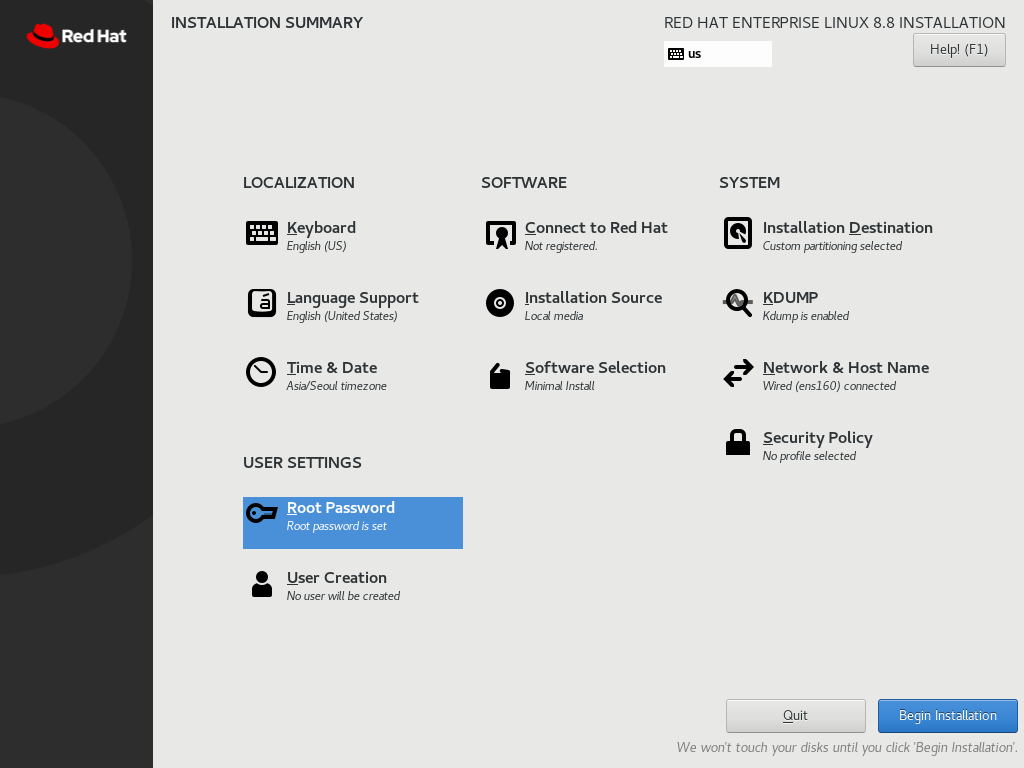Click the 'us' keyboard layout indicator
The image size is (1024, 768).
[x=718, y=54]
